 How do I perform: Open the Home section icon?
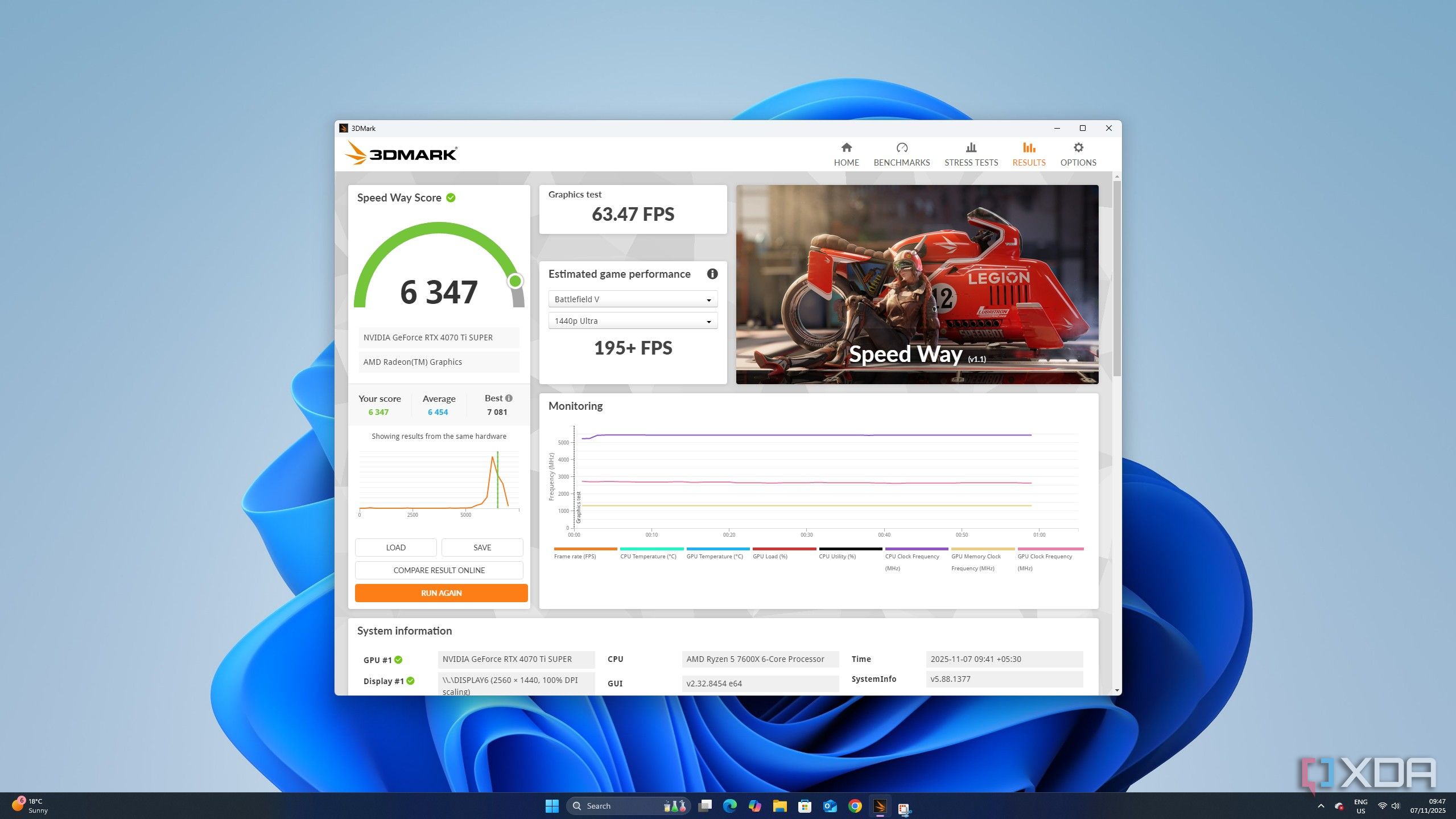pyautogui.click(x=846, y=148)
